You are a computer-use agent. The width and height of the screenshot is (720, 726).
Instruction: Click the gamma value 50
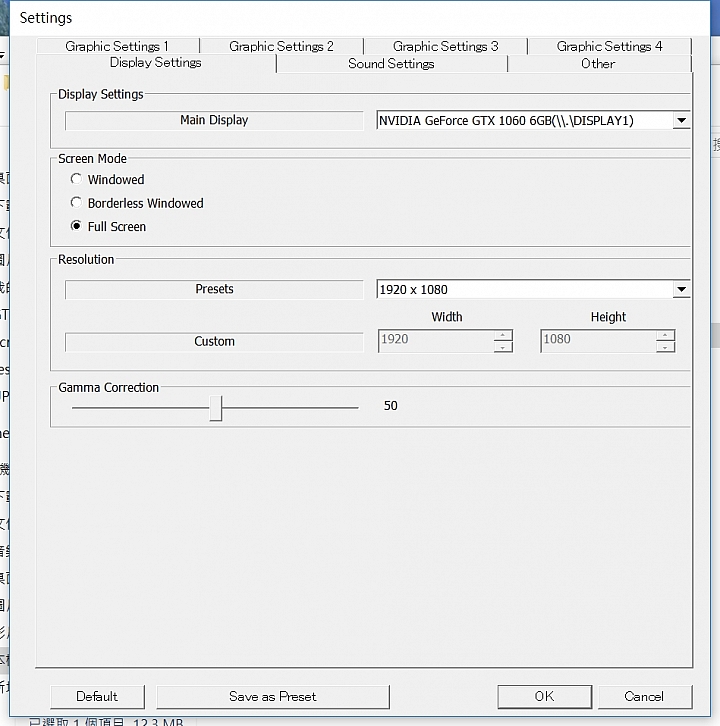390,406
